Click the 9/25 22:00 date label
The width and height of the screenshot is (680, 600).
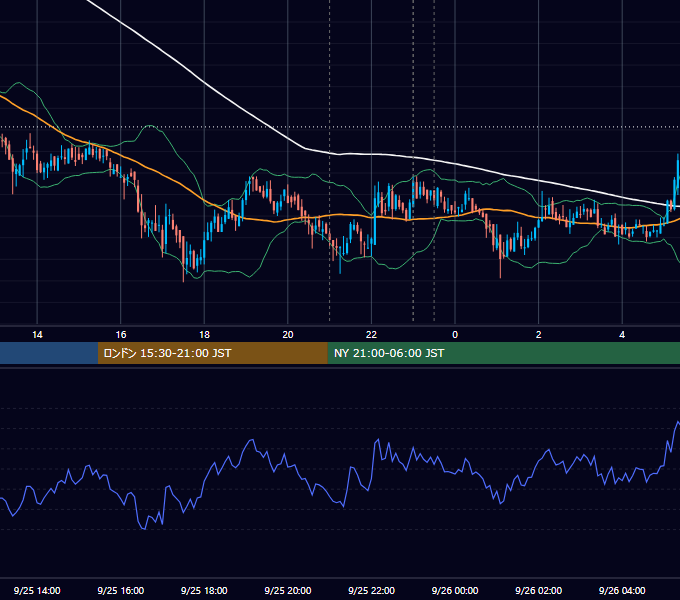[x=371, y=590]
